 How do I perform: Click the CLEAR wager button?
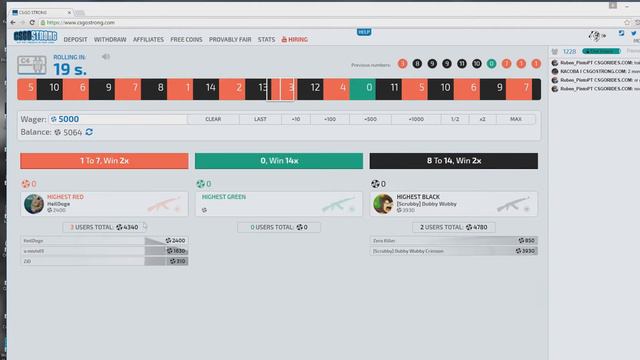213,119
